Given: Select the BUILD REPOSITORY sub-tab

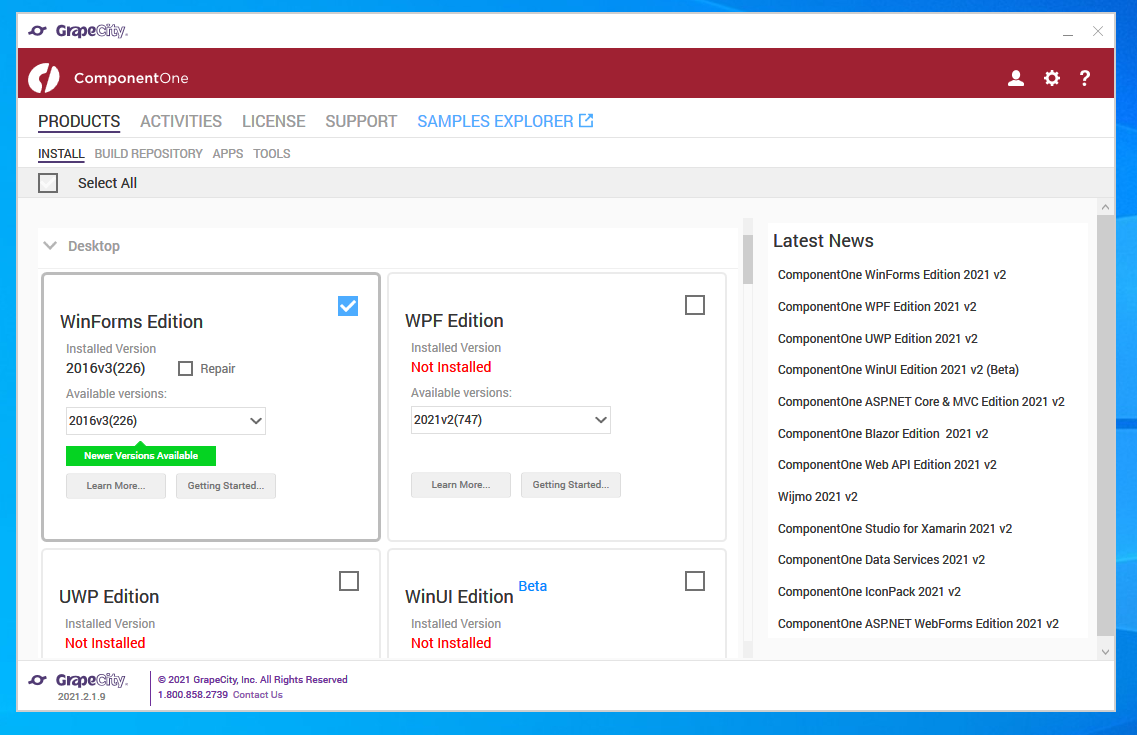Looking at the screenshot, I should click(x=149, y=154).
